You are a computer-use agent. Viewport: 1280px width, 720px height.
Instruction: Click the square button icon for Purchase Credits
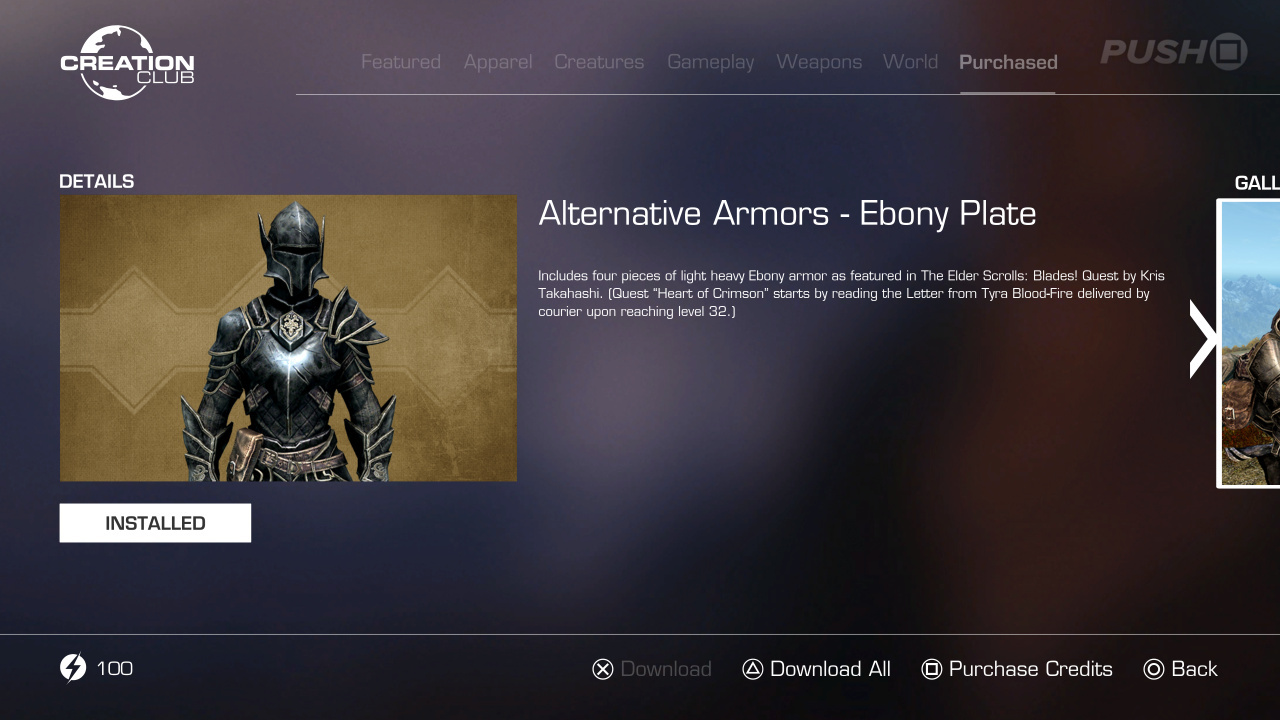point(932,669)
